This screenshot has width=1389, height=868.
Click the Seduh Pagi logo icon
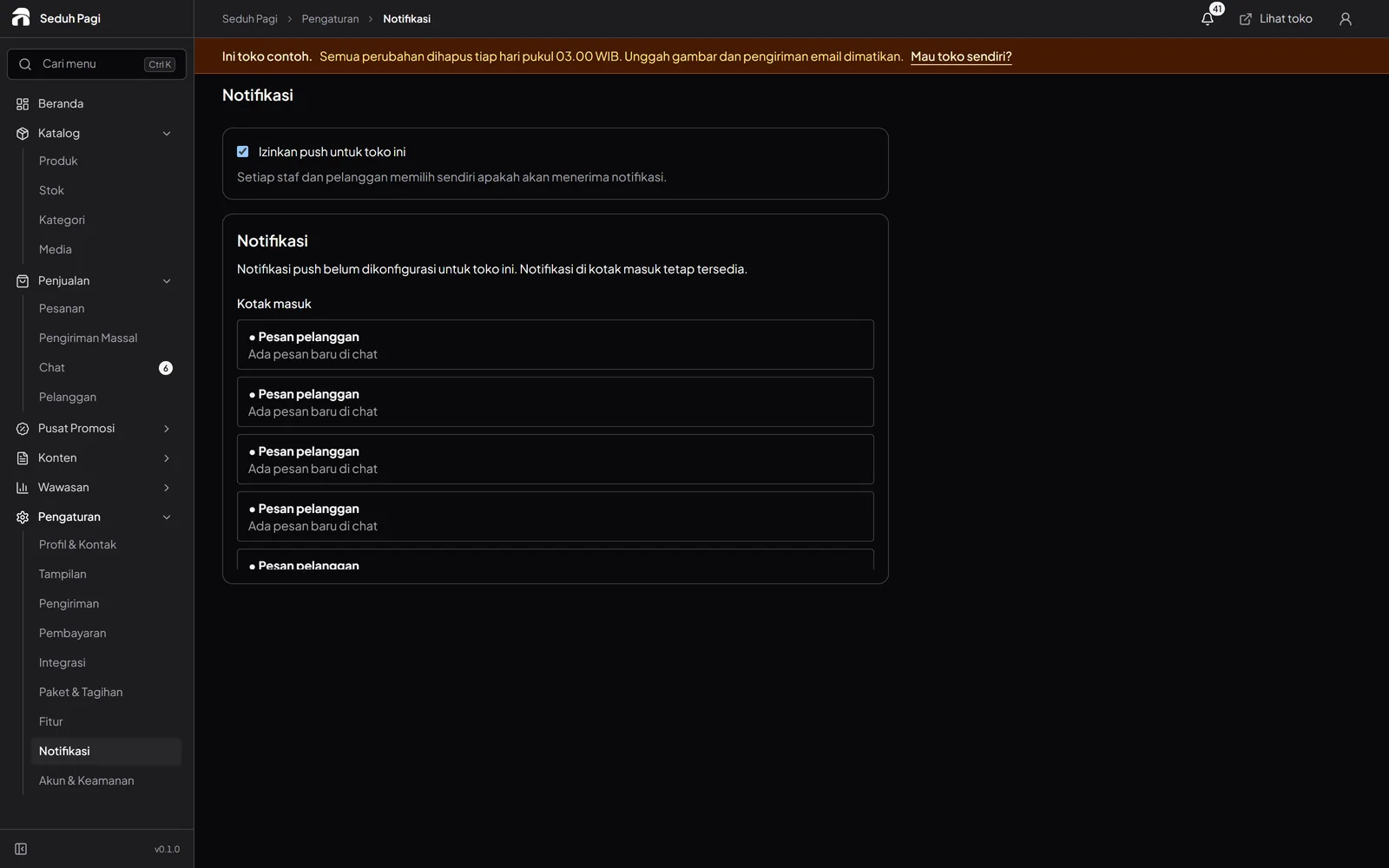coord(21,17)
